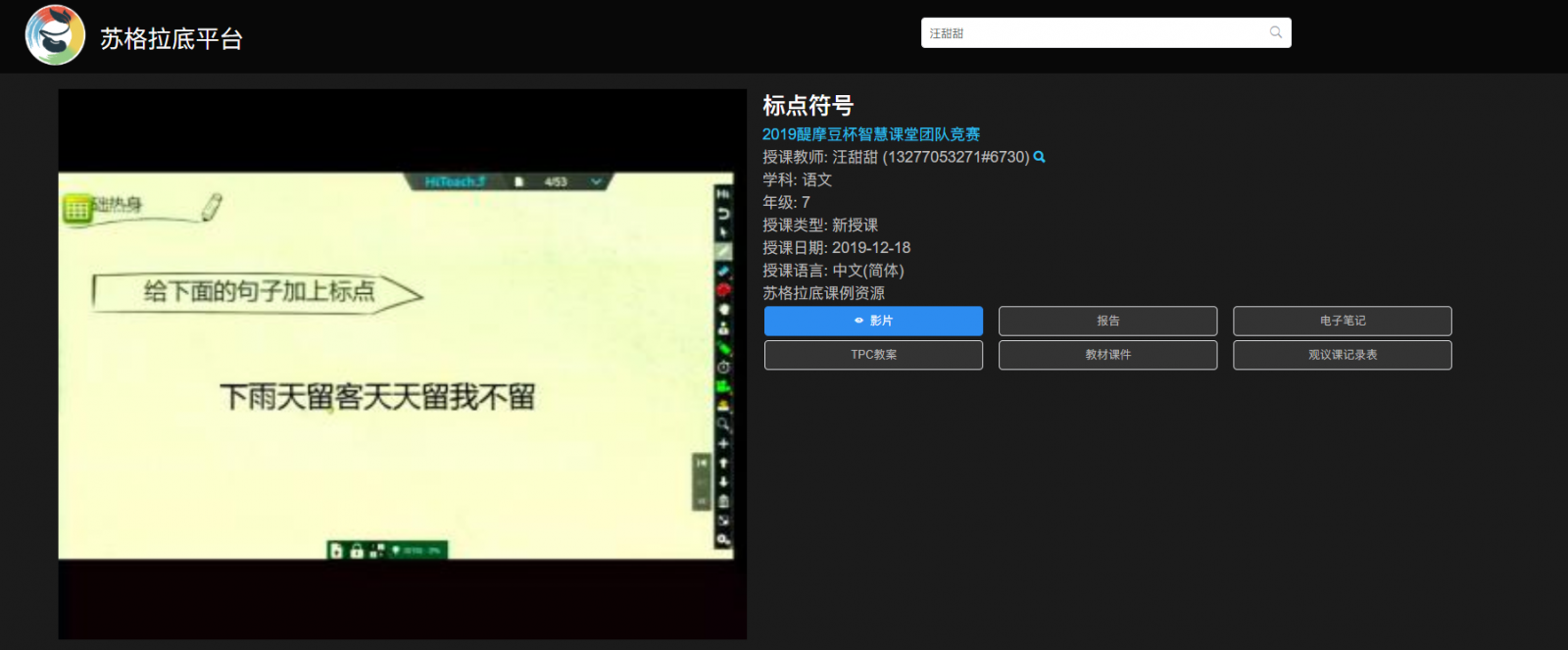Focus the search field containing 汪甜甜

[x=1093, y=32]
